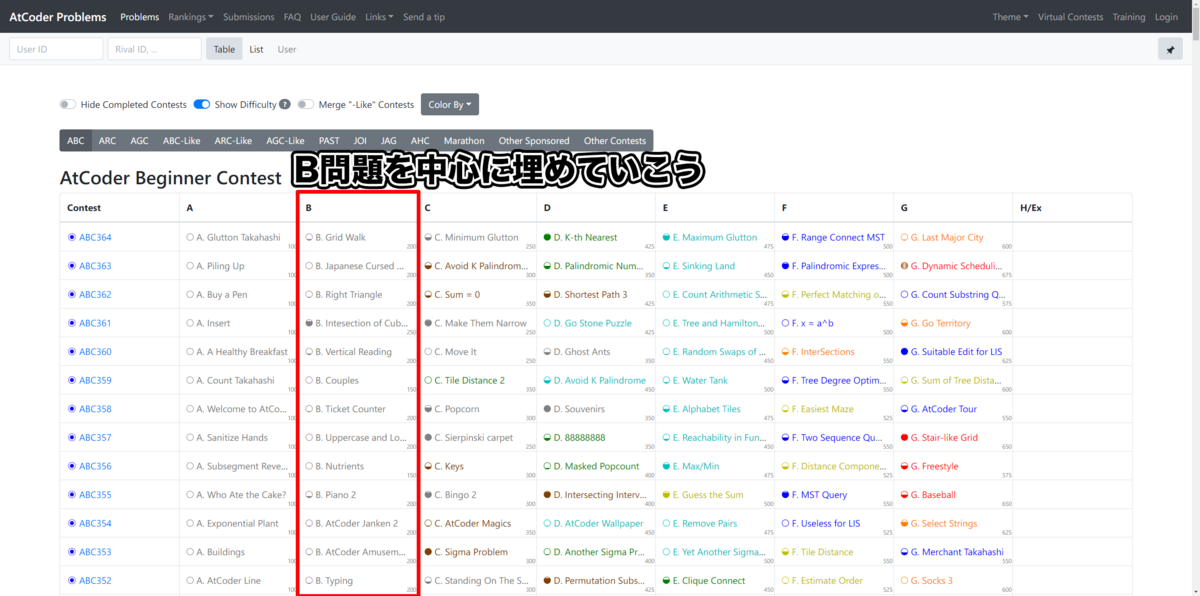The width and height of the screenshot is (1200, 596).
Task: Click the difficulty circle next to Dynamic Scheduling
Action: (x=904, y=266)
